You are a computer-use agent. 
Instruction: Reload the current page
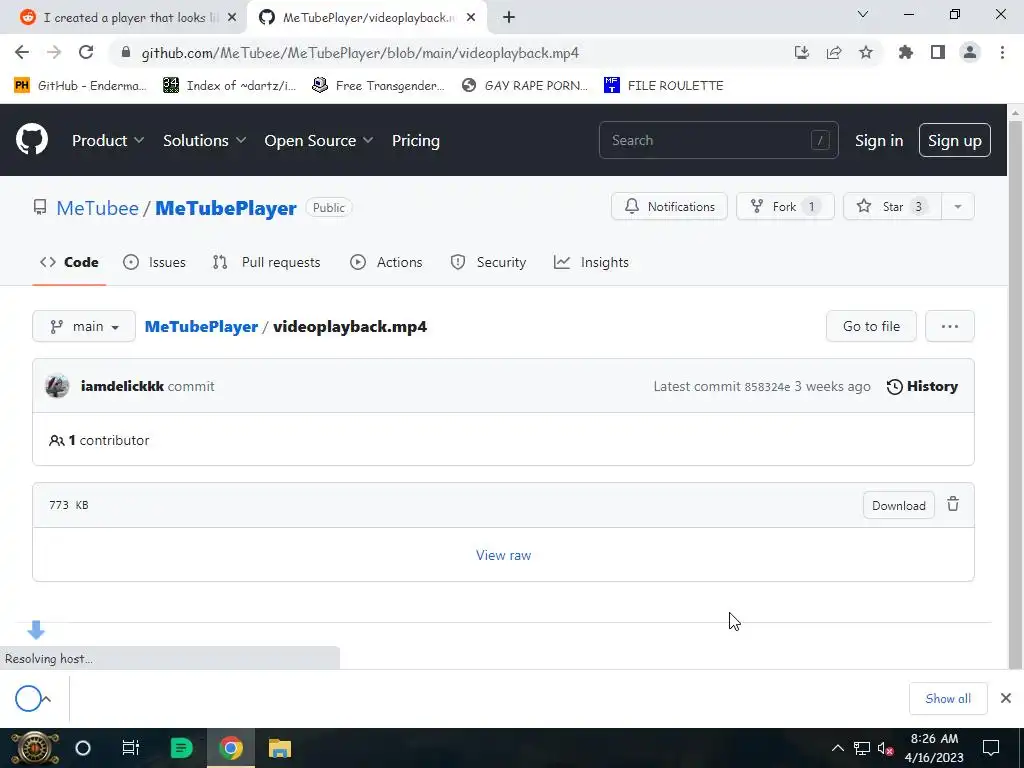point(86,53)
